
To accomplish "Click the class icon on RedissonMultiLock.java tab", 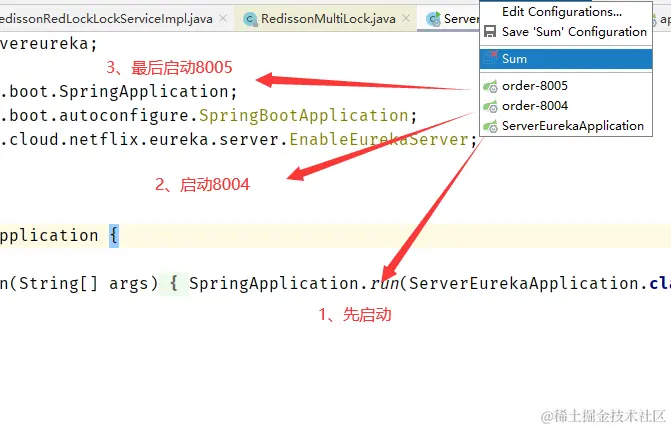I will [250, 19].
